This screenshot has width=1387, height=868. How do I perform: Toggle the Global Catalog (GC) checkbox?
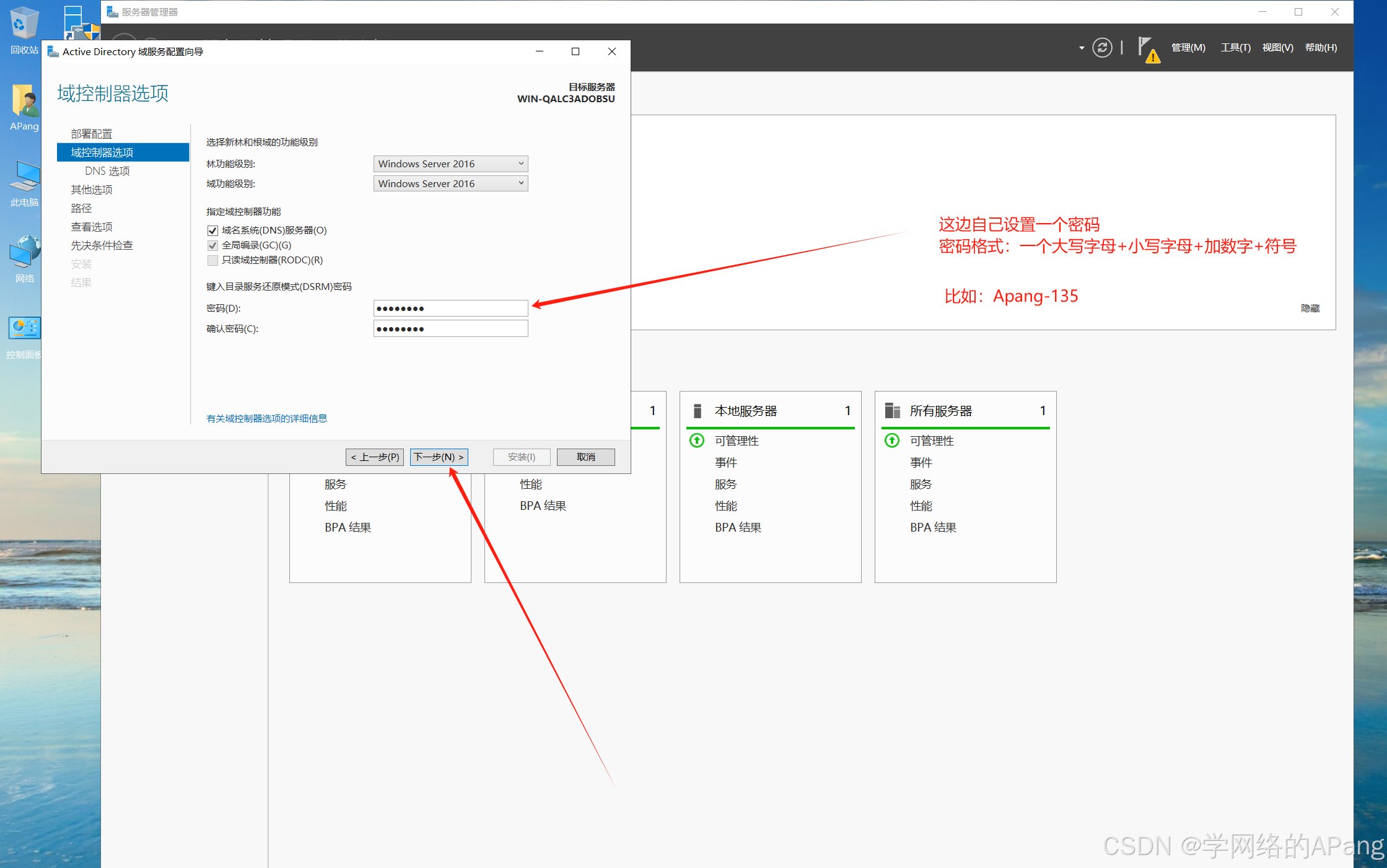point(212,245)
